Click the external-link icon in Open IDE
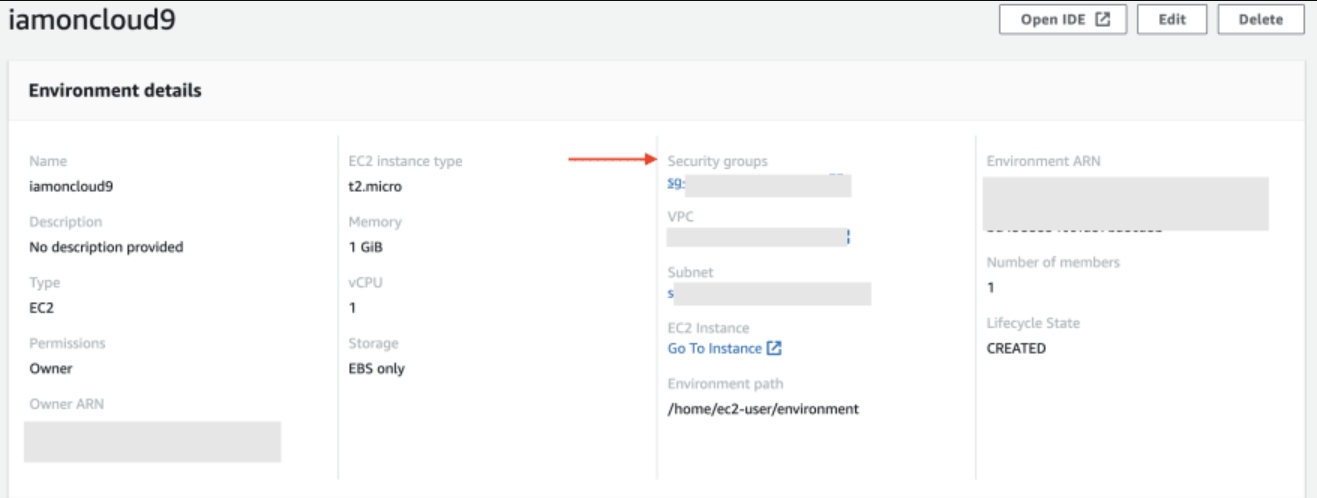1317x498 pixels. [x=1104, y=20]
